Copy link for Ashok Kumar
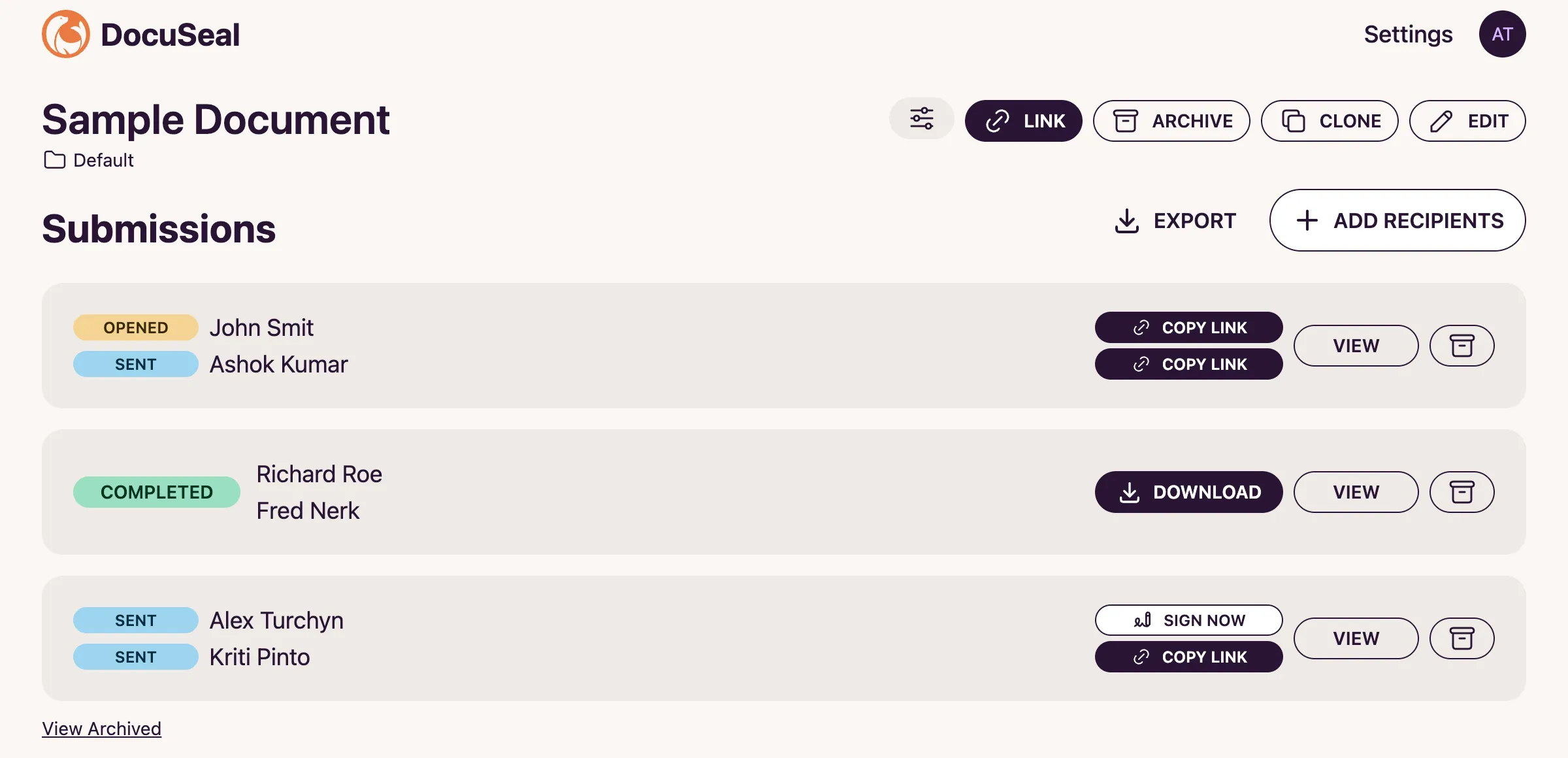The width and height of the screenshot is (1568, 758). click(x=1188, y=364)
